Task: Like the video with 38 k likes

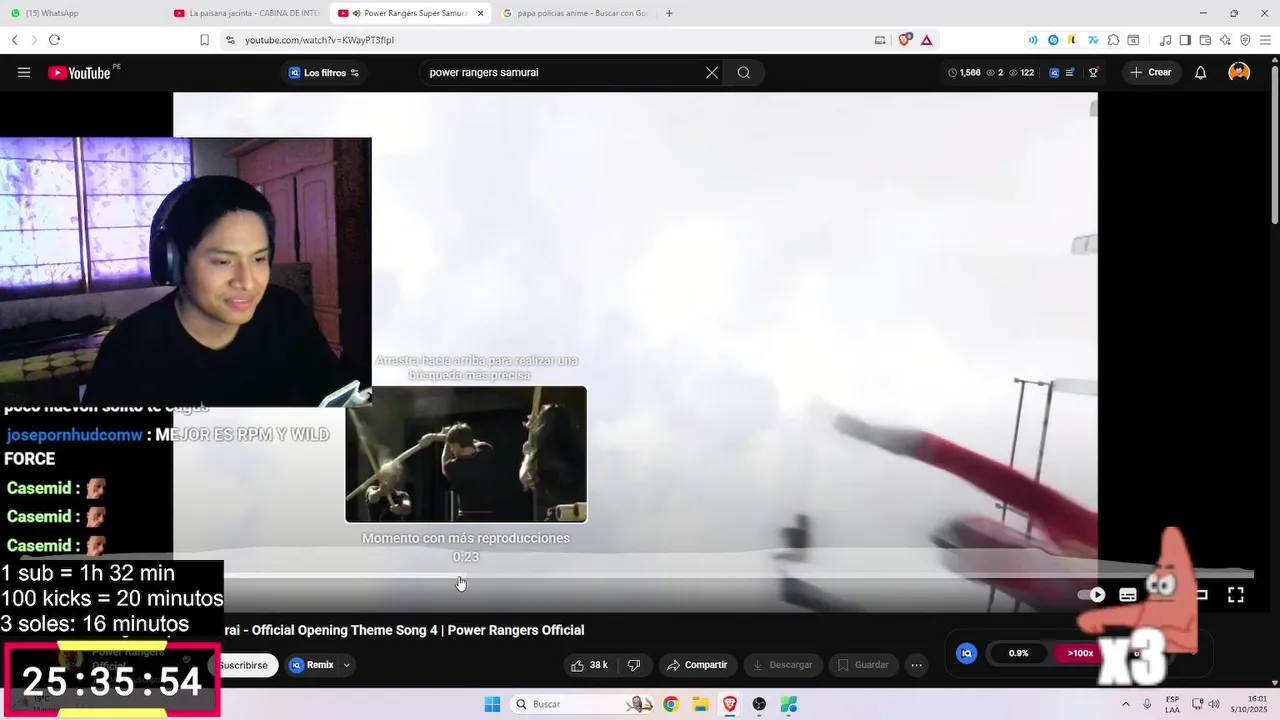Action: tap(589, 665)
